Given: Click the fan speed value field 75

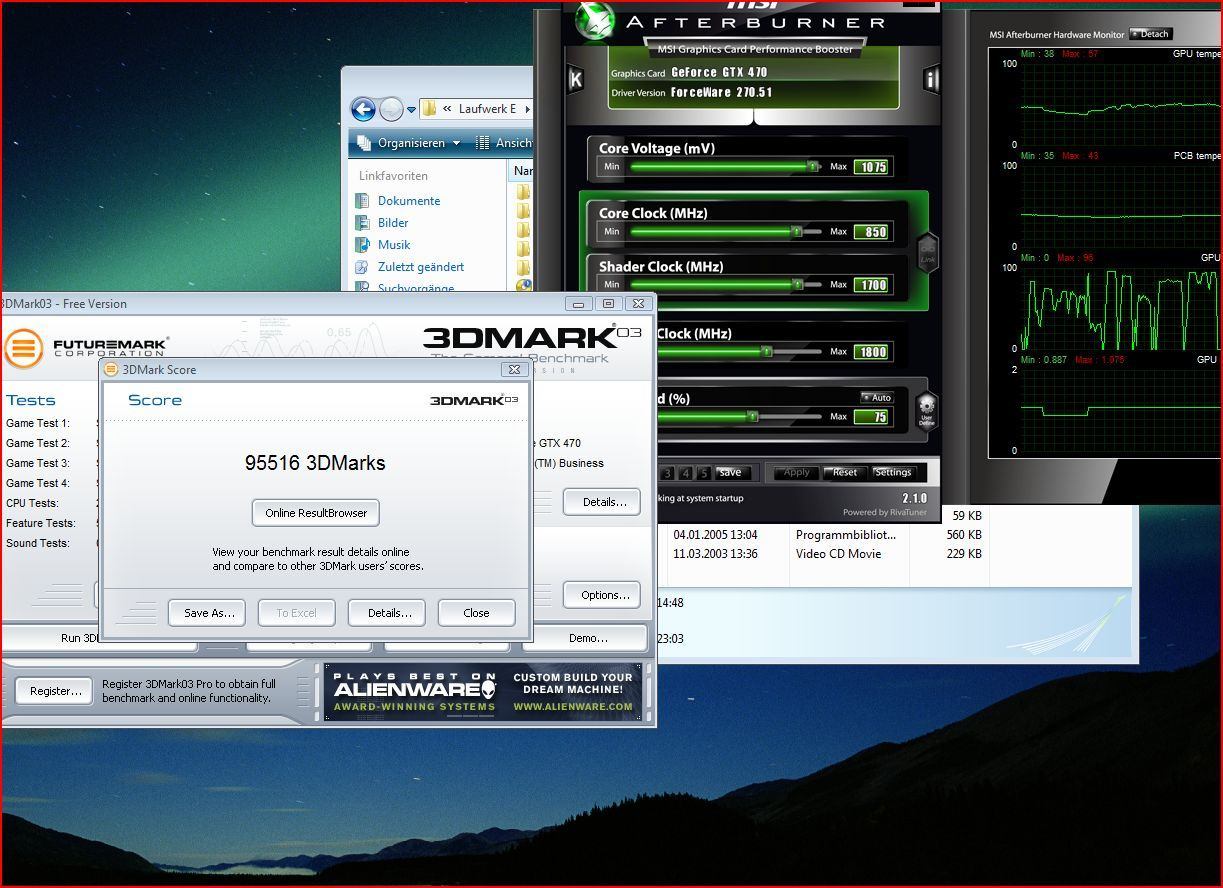Looking at the screenshot, I should click(x=871, y=417).
